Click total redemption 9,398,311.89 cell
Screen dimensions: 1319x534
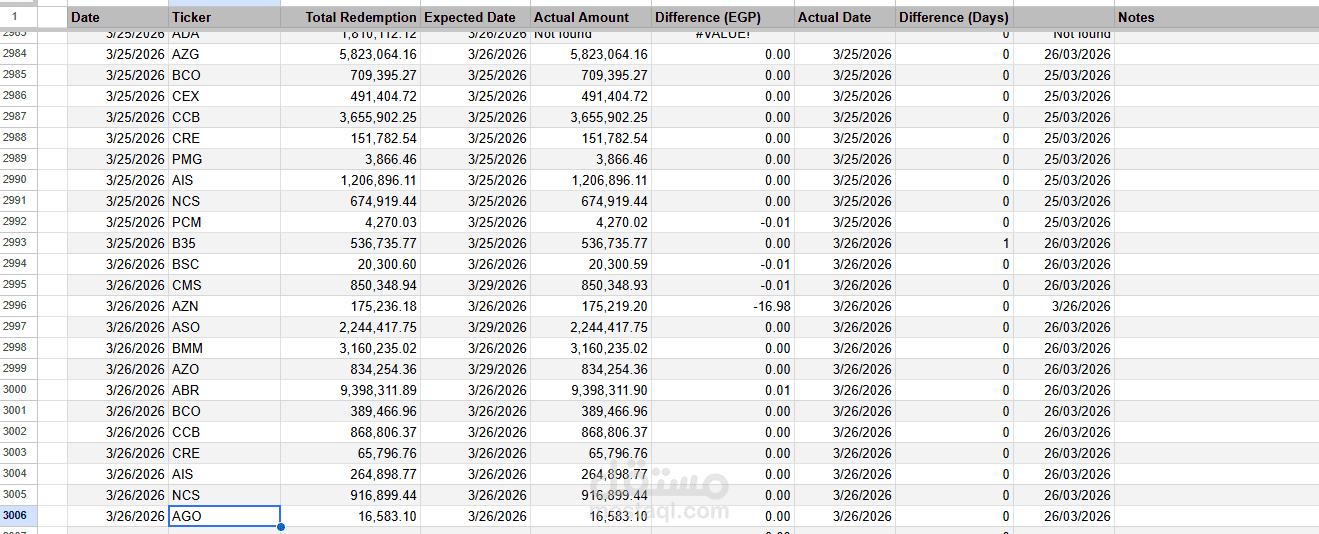click(x=350, y=390)
